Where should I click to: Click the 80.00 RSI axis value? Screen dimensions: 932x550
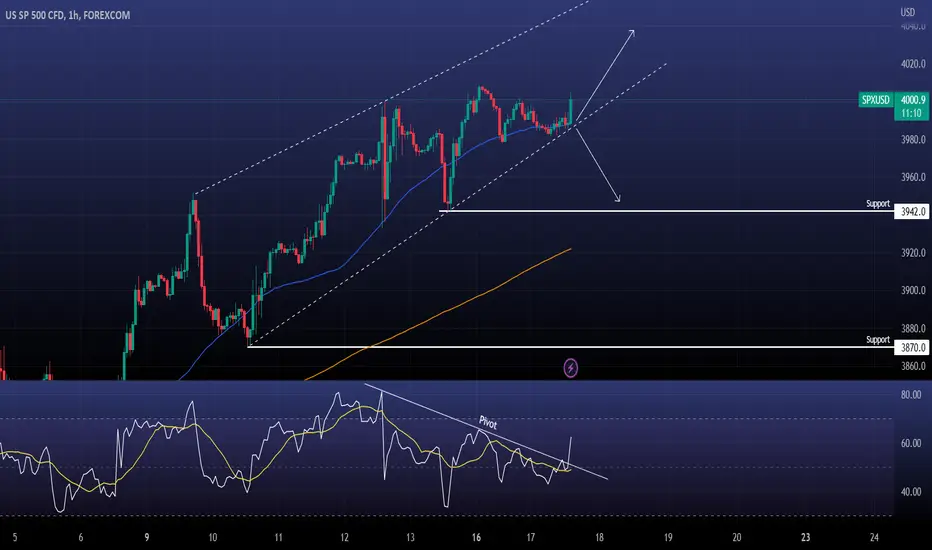click(x=911, y=395)
